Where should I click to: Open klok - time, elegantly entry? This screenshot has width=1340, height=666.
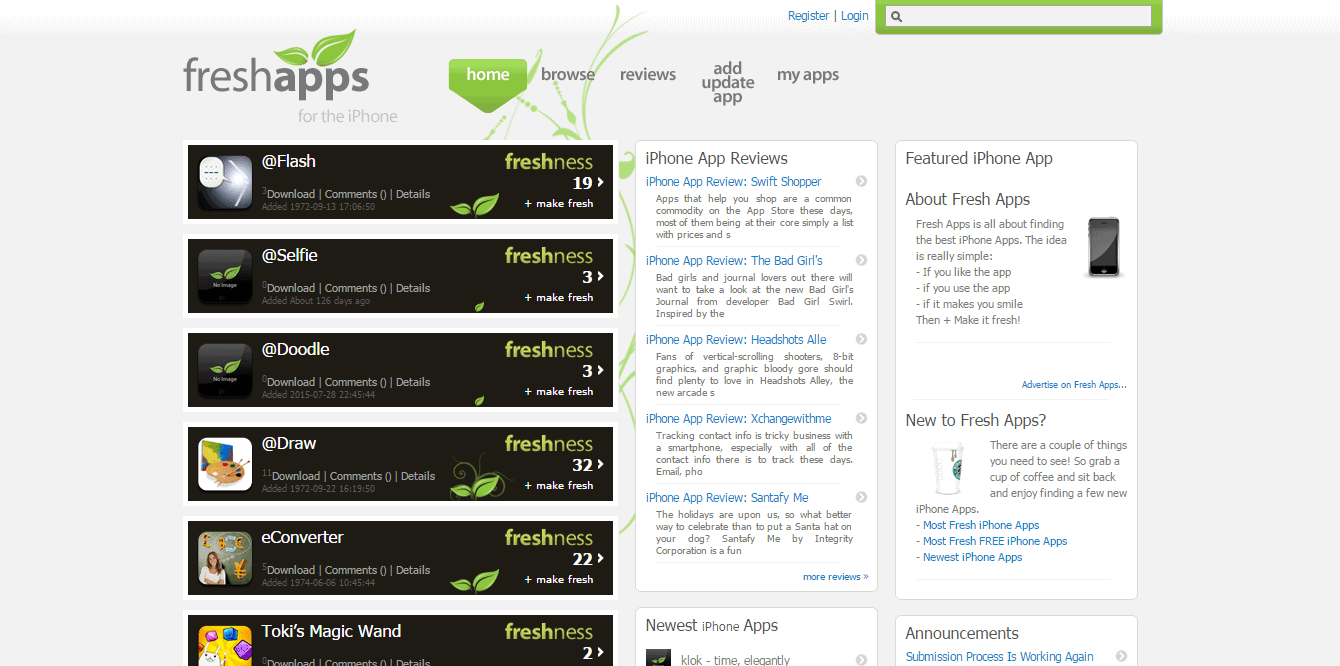pyautogui.click(x=735, y=660)
